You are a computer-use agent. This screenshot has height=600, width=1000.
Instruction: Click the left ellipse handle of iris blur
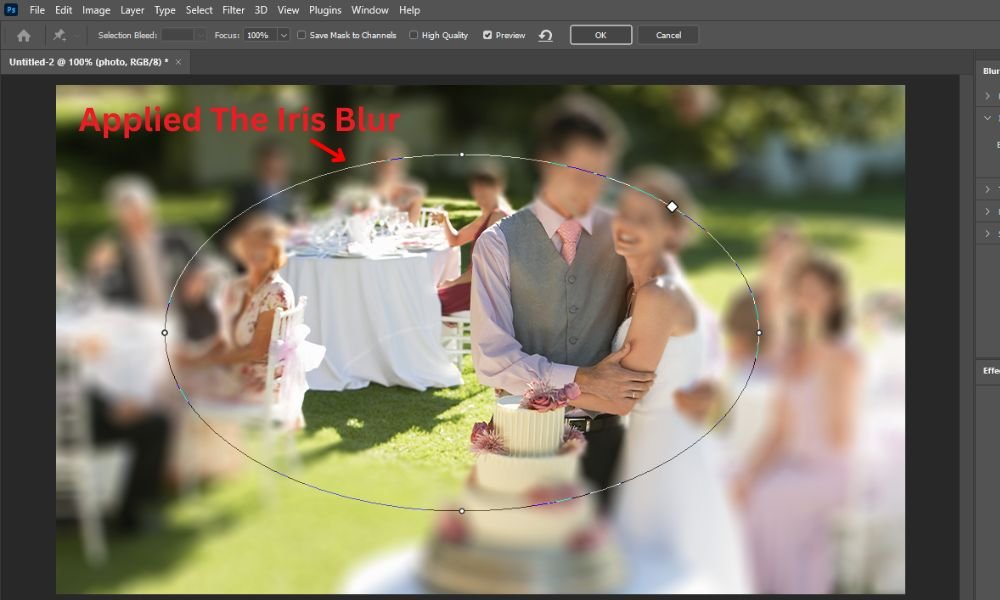click(x=165, y=332)
